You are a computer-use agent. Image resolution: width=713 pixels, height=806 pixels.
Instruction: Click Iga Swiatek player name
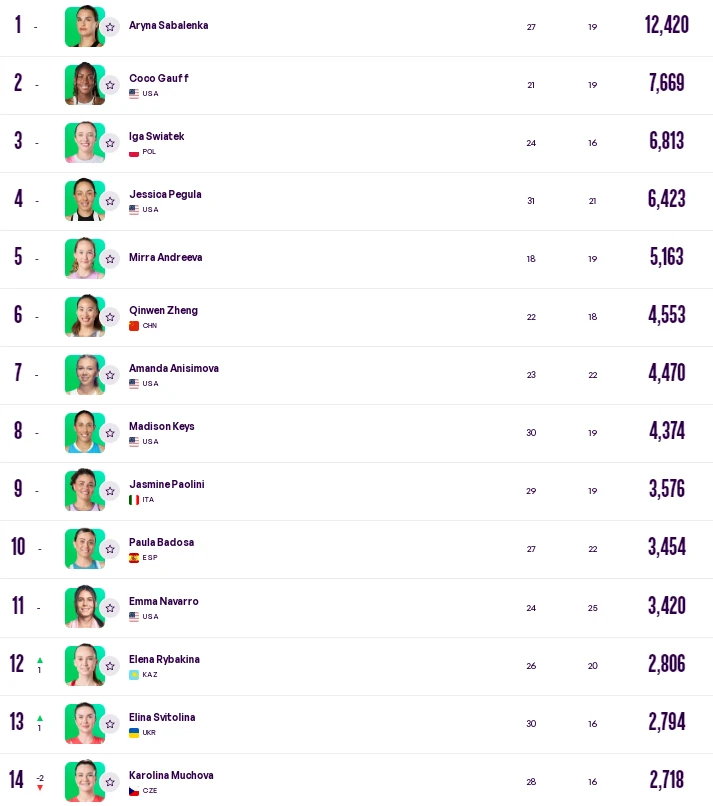[x=156, y=136]
